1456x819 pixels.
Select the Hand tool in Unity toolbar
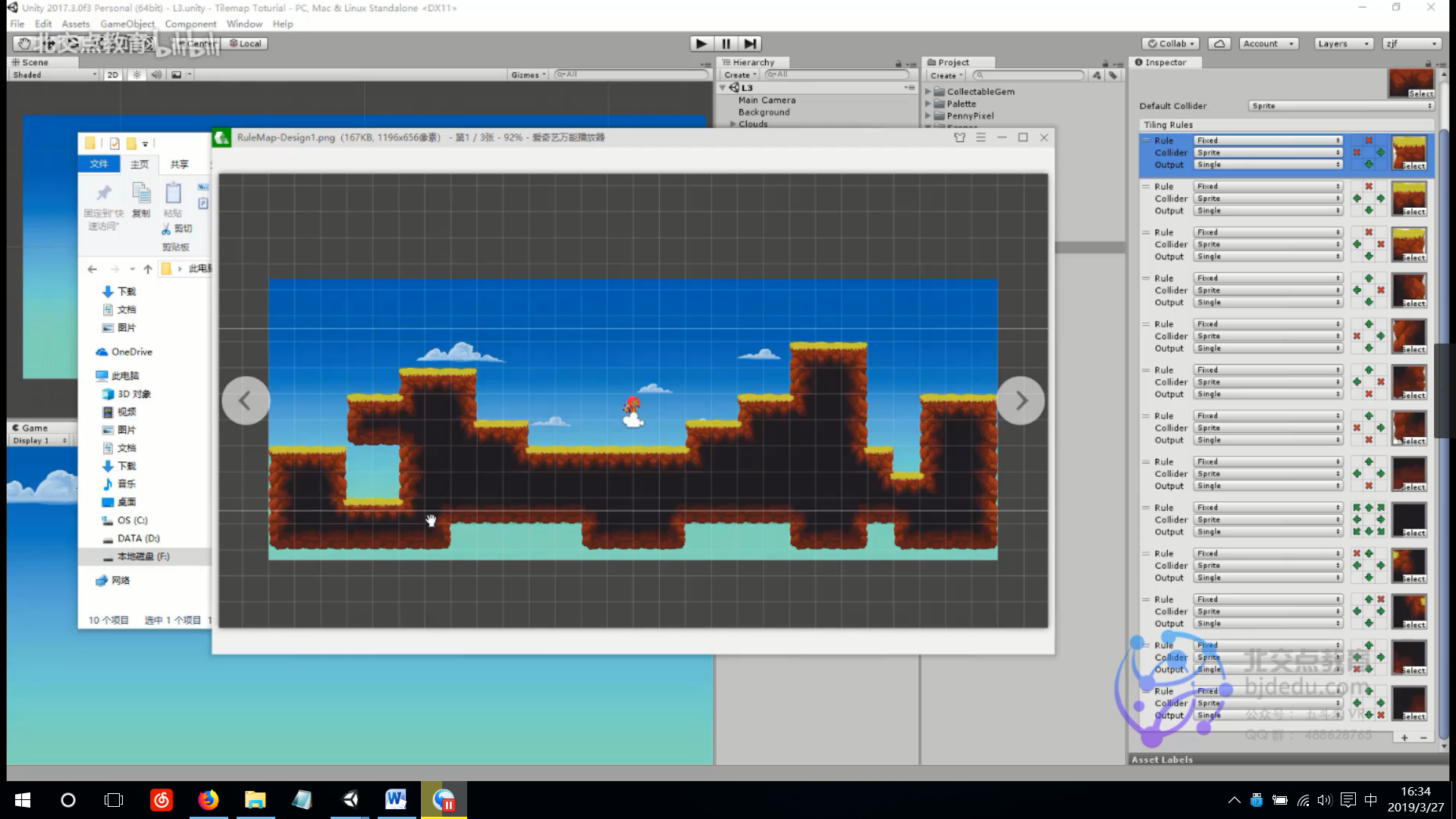tap(24, 44)
